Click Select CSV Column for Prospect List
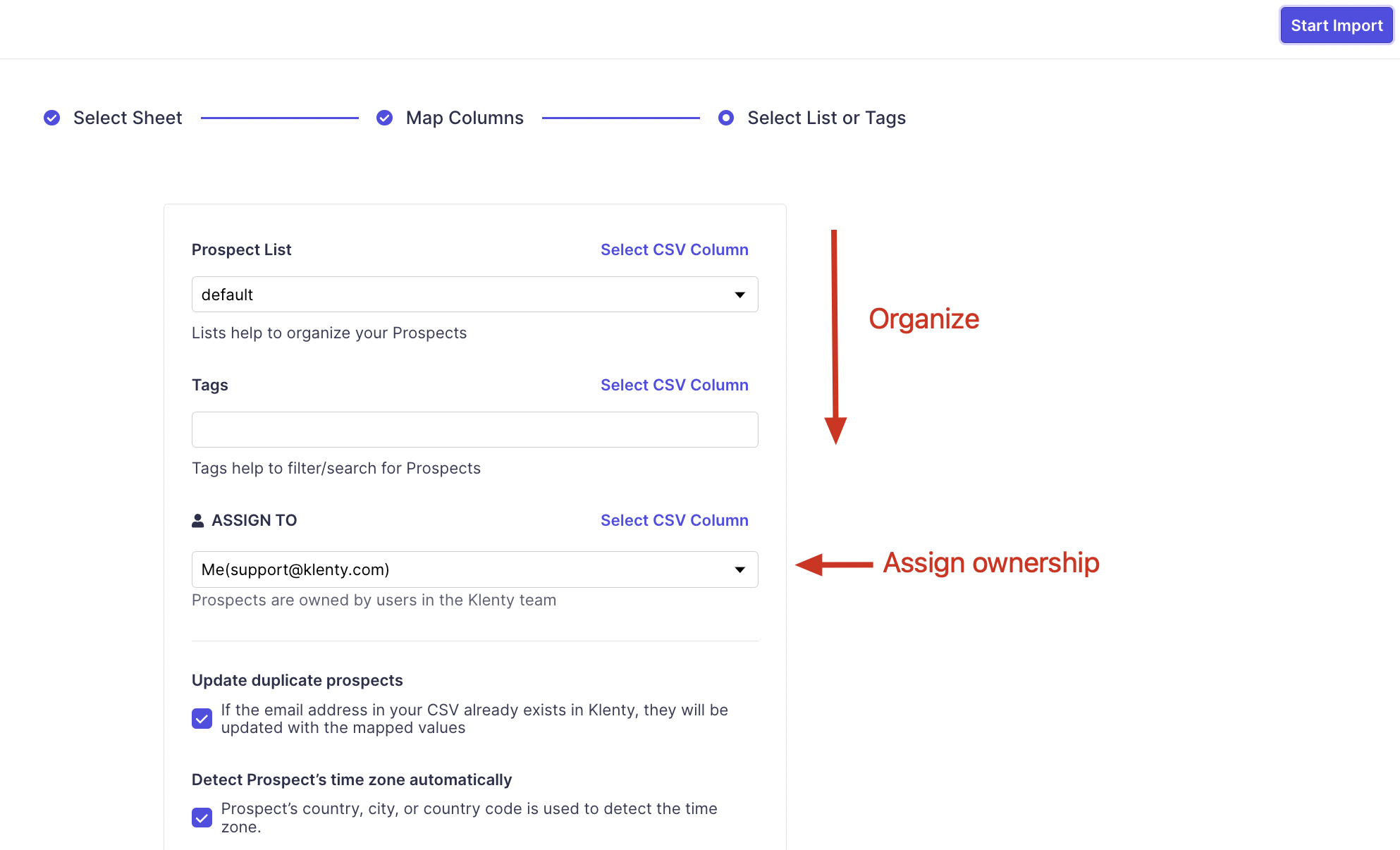The image size is (1400, 850). coord(674,250)
